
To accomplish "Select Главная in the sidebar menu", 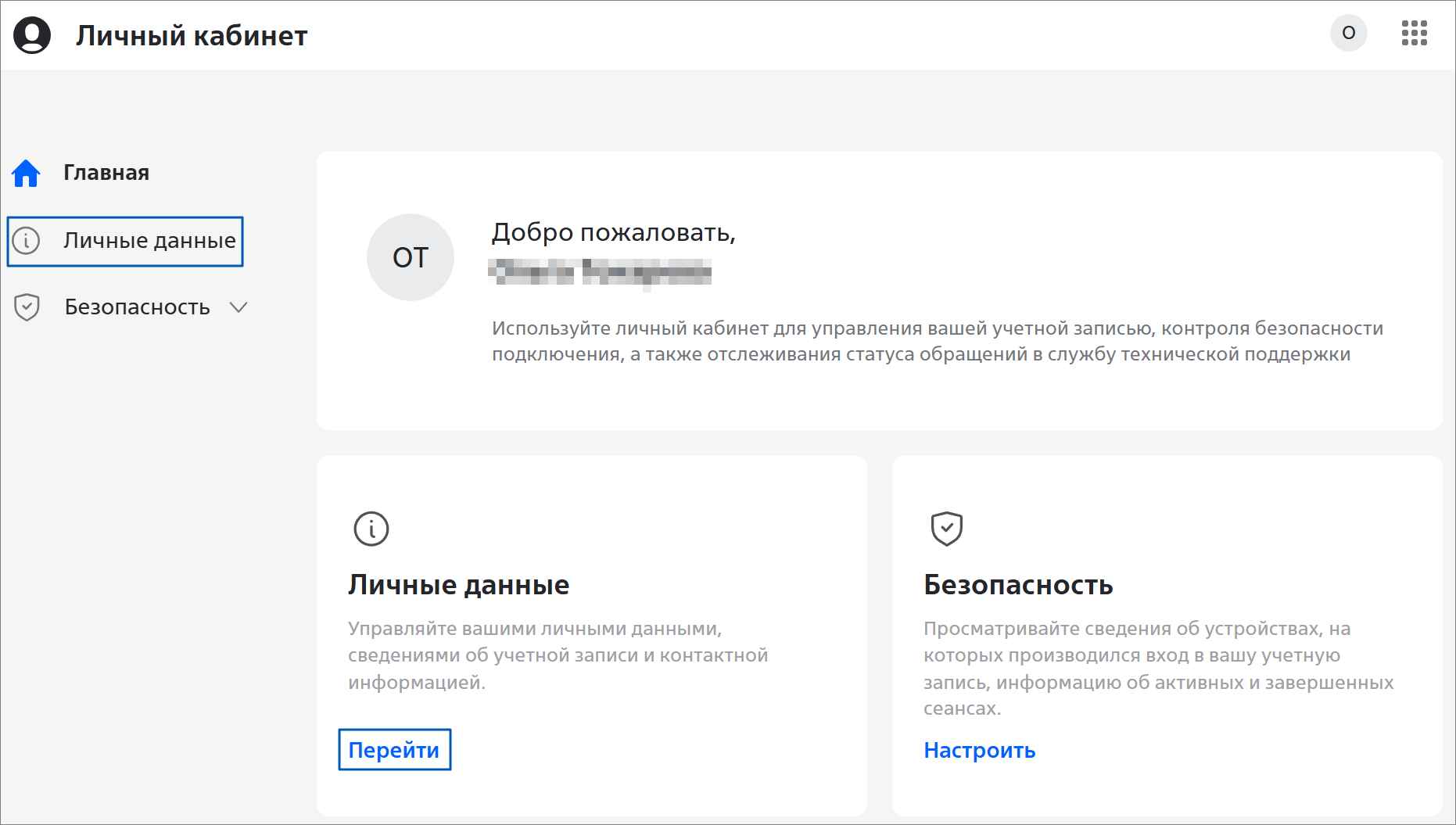I will coord(106,173).
